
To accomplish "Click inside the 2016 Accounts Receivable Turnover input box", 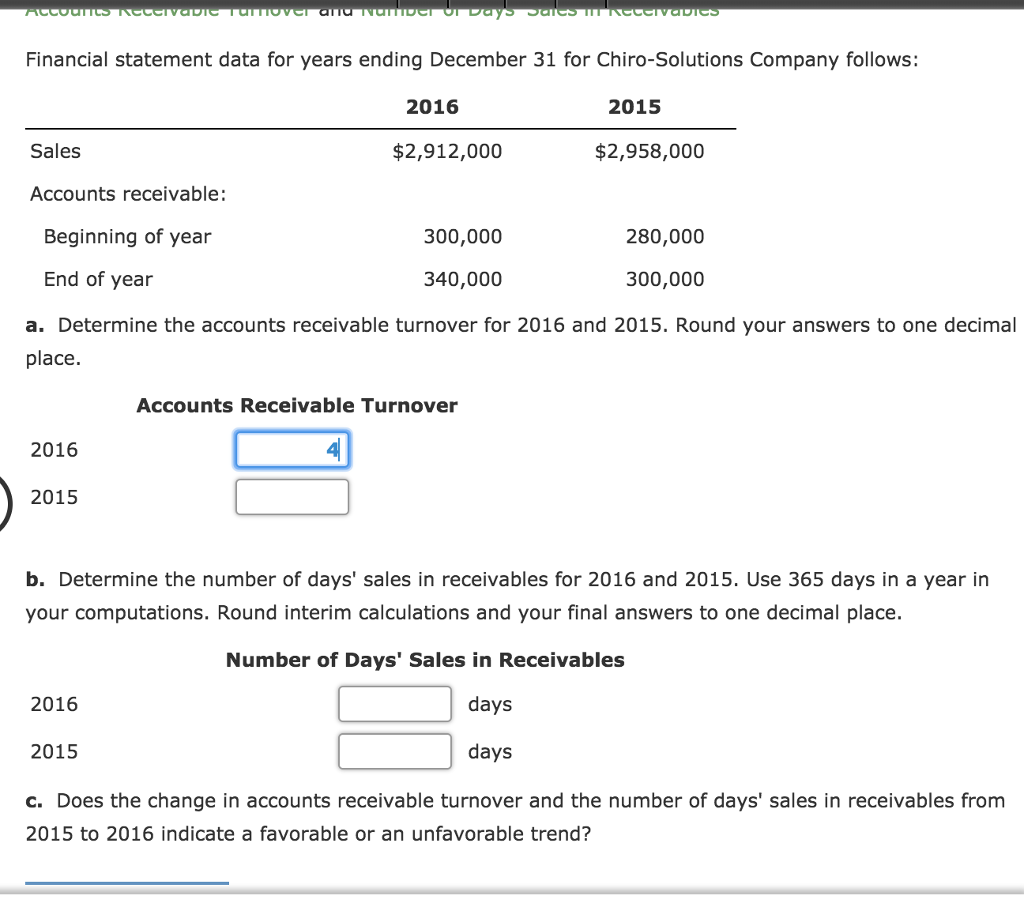I will pos(292,449).
